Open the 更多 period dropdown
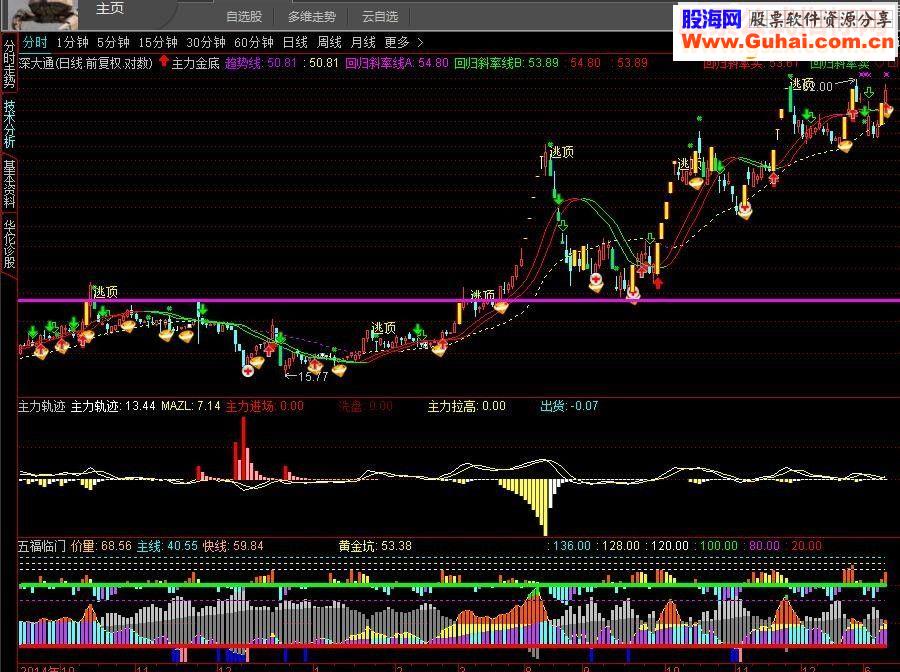This screenshot has height=672, width=900. [397, 42]
